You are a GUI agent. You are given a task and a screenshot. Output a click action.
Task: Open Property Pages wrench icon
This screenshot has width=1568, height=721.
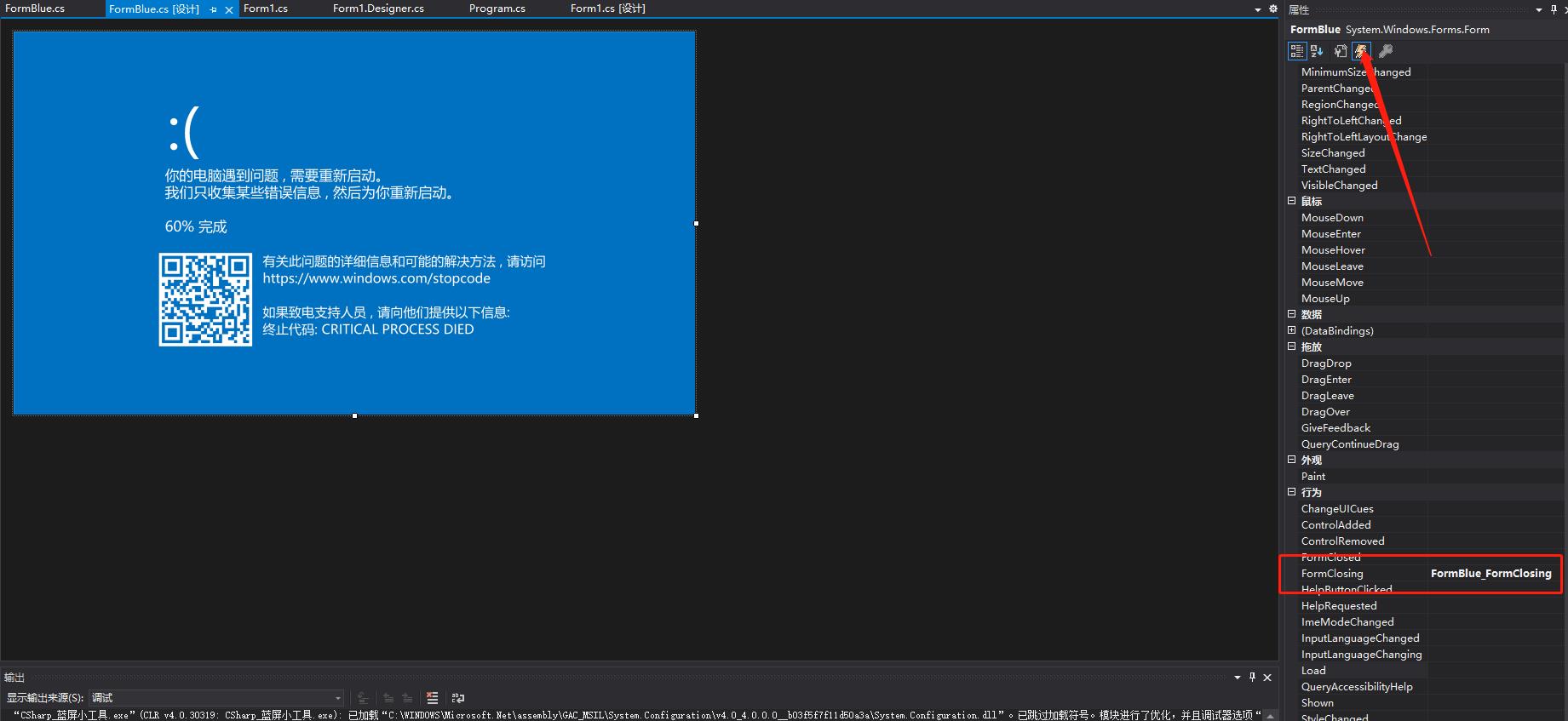(1386, 51)
